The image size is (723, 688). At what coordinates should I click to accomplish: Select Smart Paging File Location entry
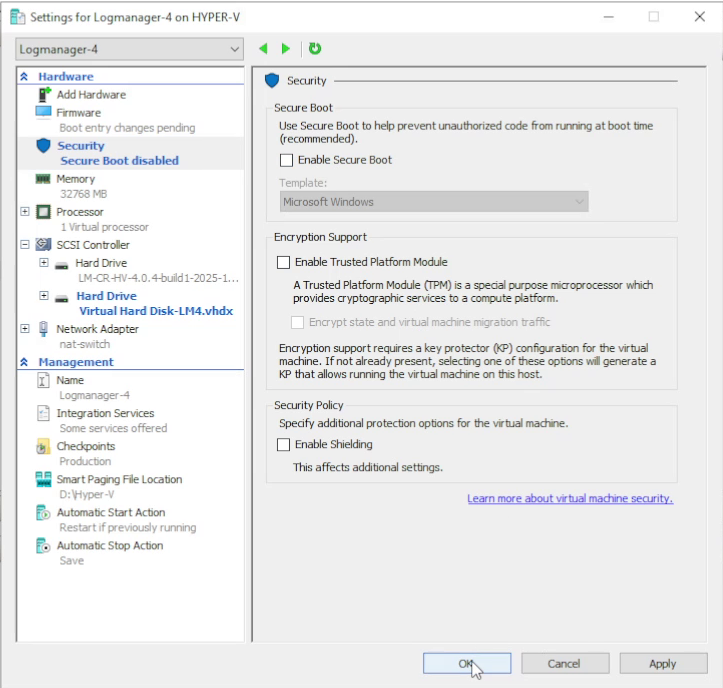tap(119, 480)
